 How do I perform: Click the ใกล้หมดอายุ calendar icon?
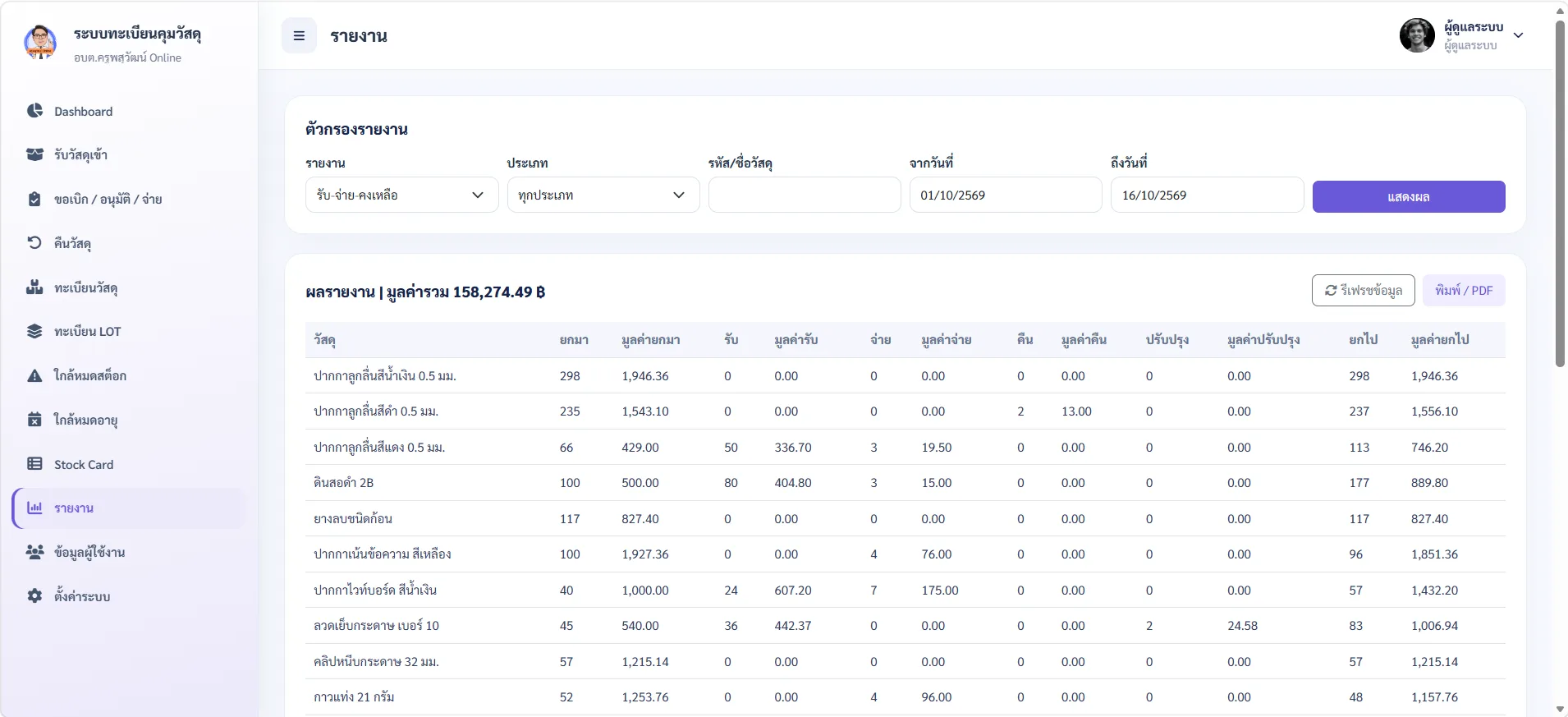tap(34, 420)
